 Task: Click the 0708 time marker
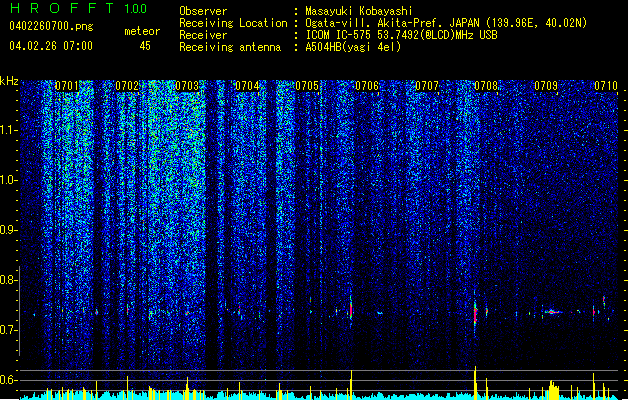[486, 86]
